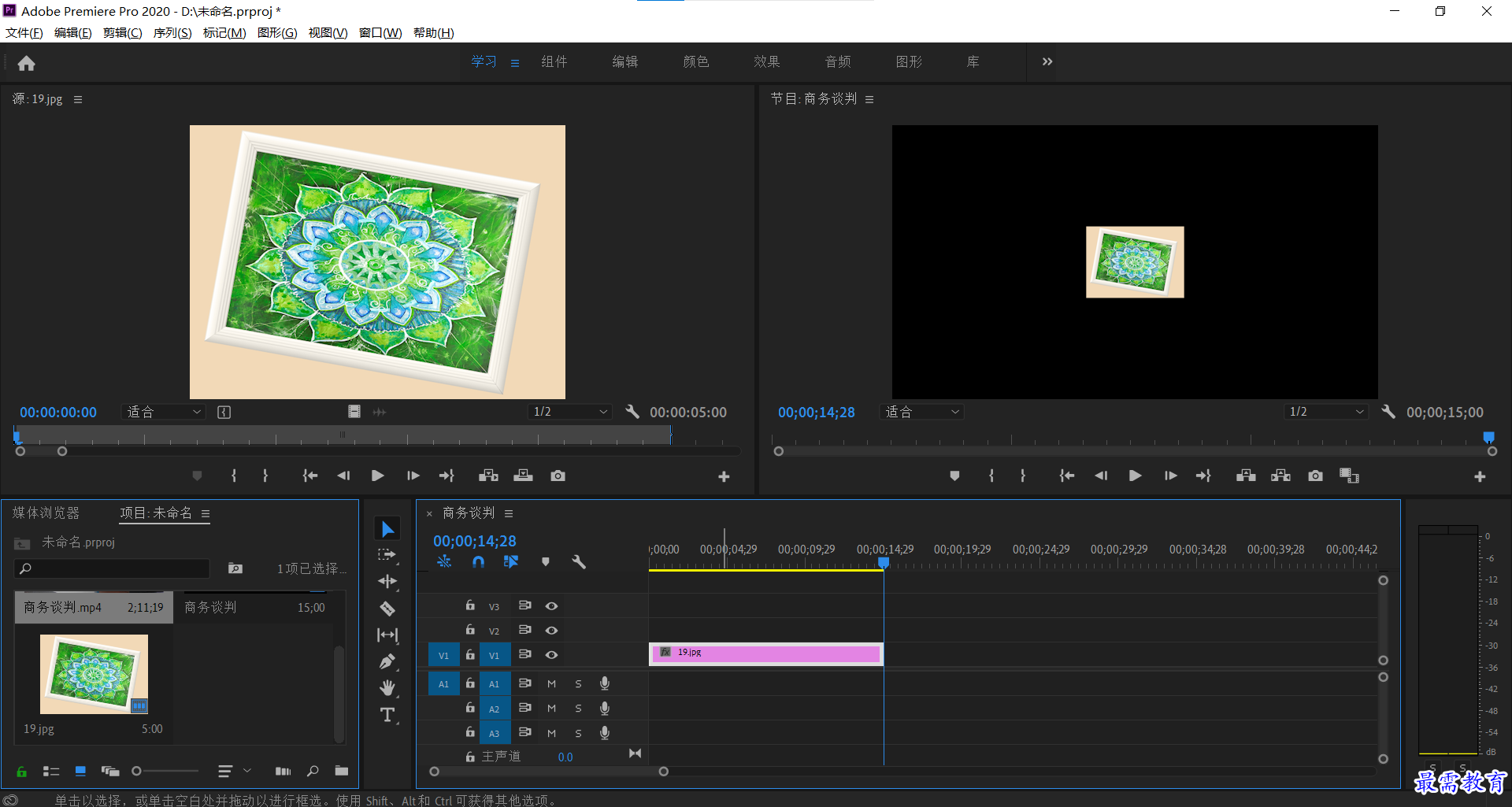This screenshot has width=1512, height=807.
Task: Open the 媒体浏览器 panel tab
Action: click(46, 513)
